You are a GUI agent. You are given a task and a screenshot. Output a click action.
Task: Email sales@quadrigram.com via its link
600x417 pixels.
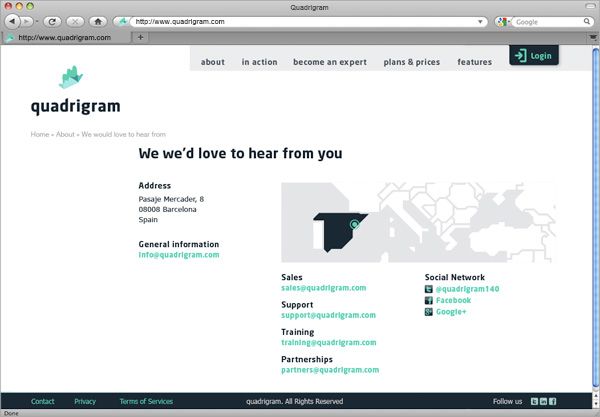pos(324,288)
